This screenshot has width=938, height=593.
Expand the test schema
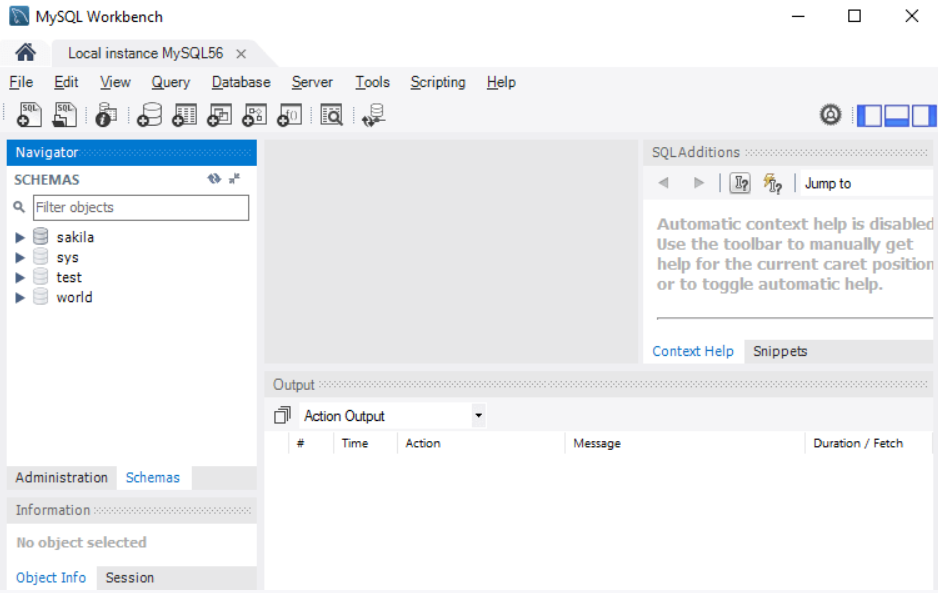click(x=20, y=278)
